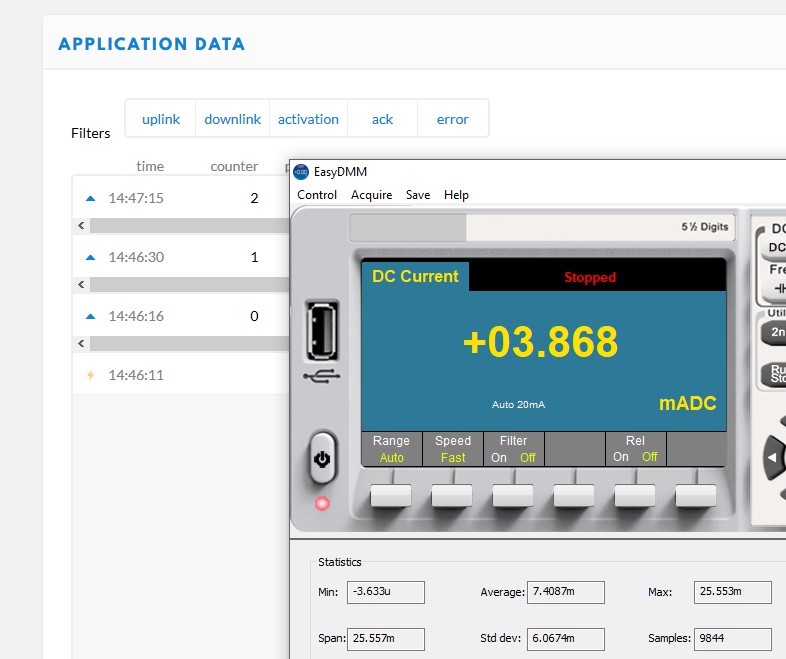Click the 14:46:11 activation timestamp

pos(136,375)
